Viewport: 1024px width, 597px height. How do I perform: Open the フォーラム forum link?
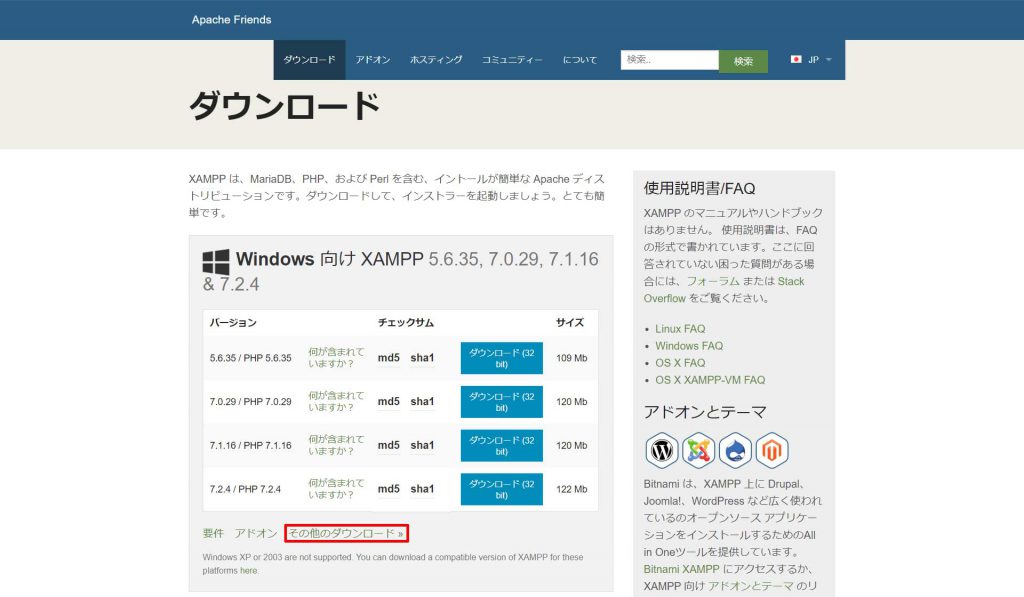(x=713, y=282)
